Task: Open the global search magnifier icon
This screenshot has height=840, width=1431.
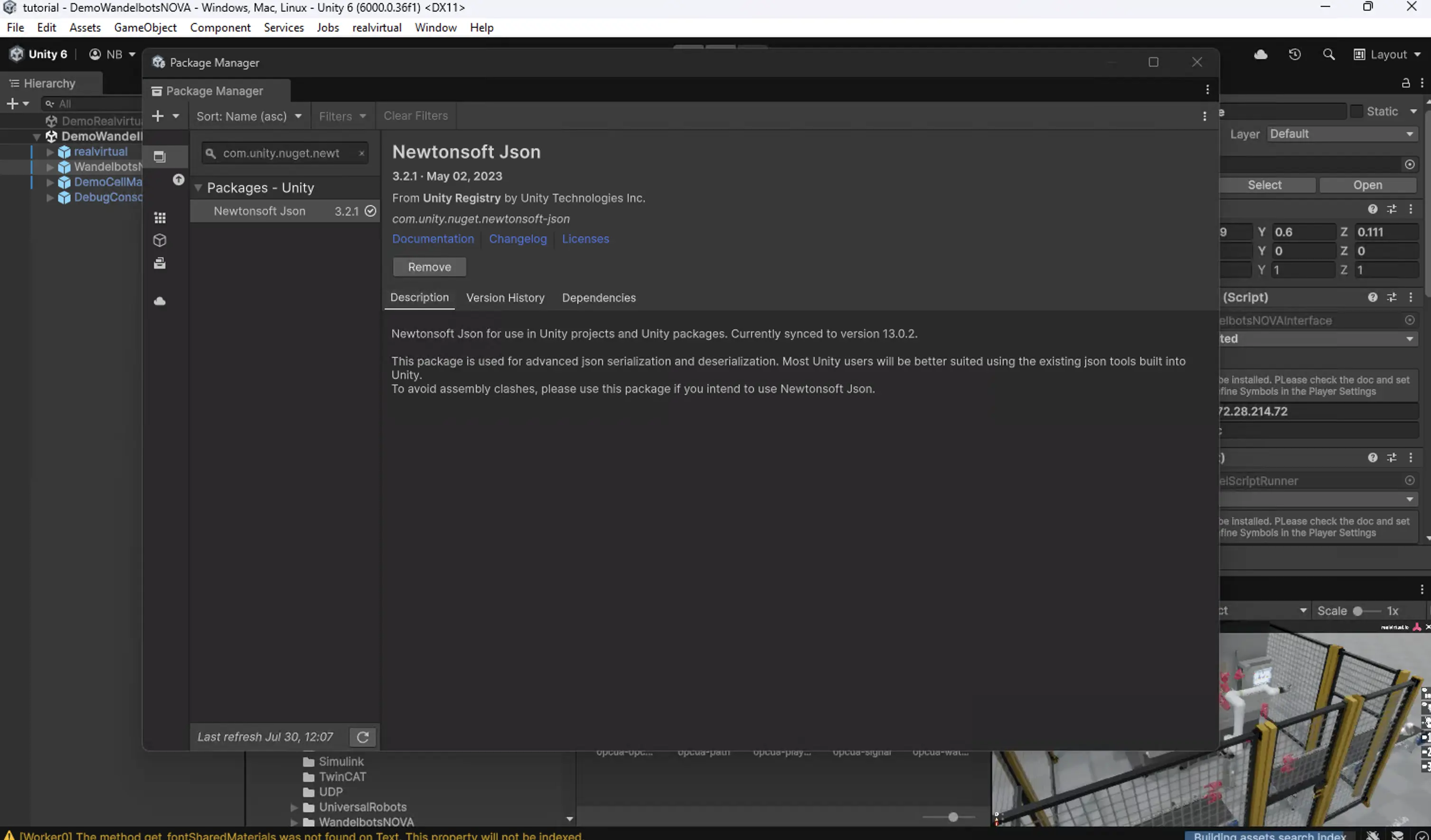Action: tap(1329, 54)
